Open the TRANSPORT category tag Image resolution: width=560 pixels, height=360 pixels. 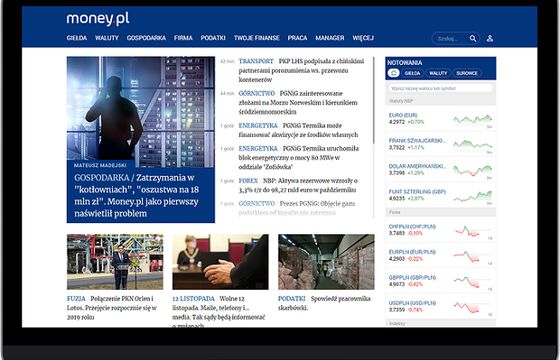[x=256, y=61]
